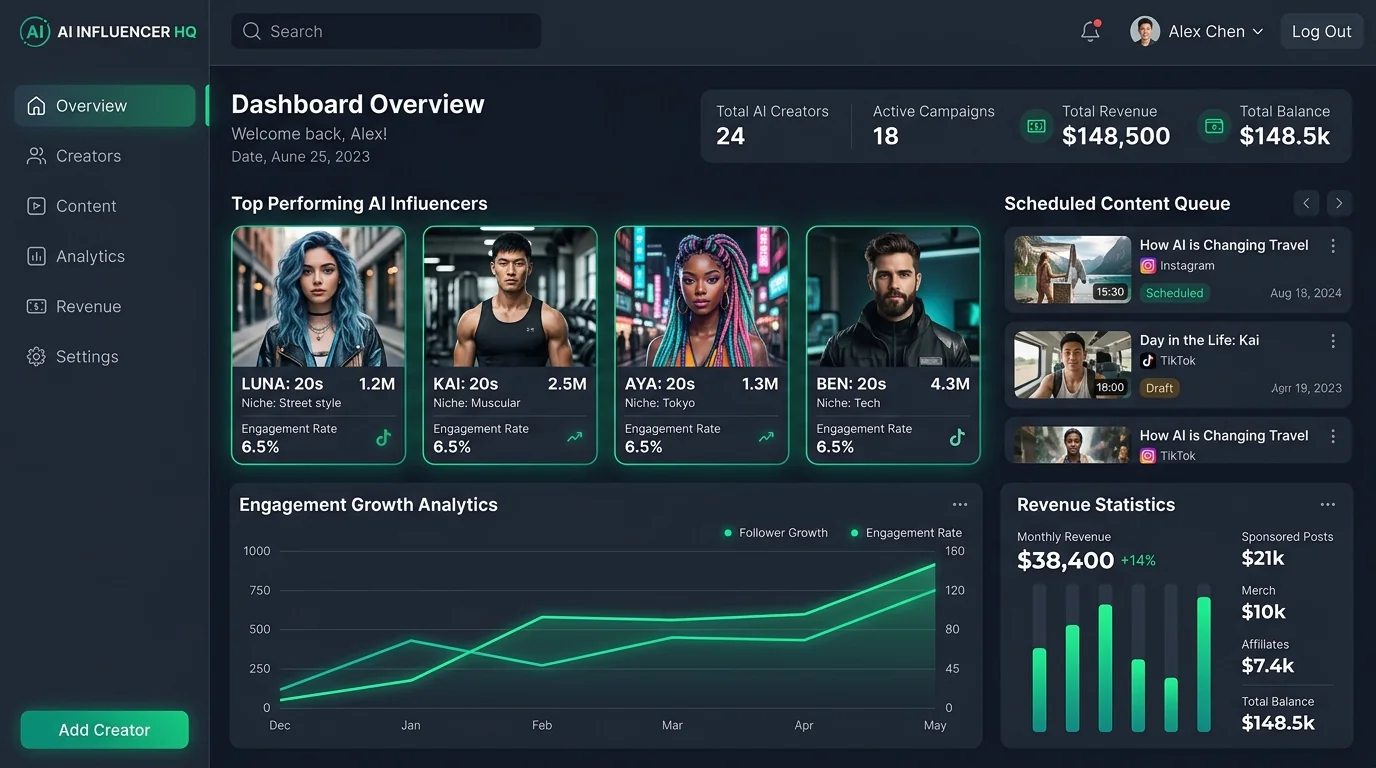Viewport: 1376px width, 768px height.
Task: Go to next content queue page
Action: coord(1339,203)
